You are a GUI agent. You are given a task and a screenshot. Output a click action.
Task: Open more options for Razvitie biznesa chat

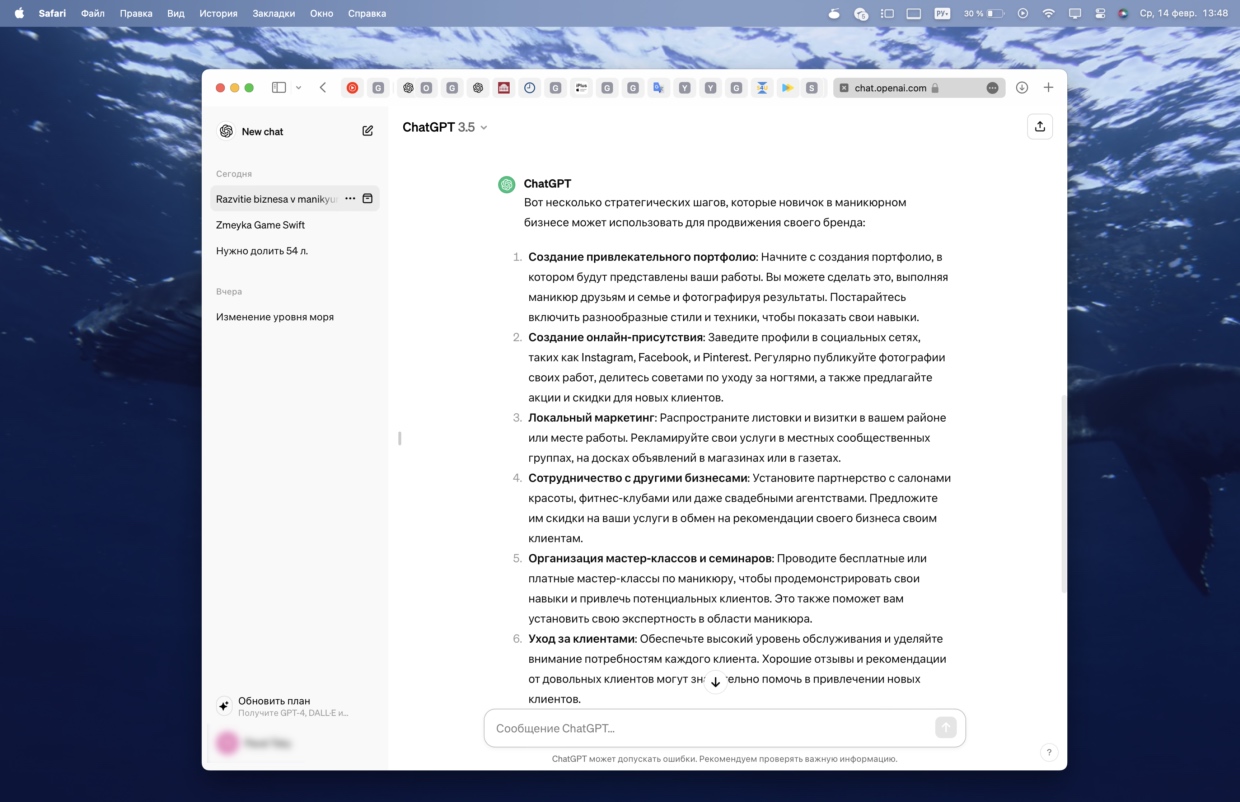(x=350, y=199)
